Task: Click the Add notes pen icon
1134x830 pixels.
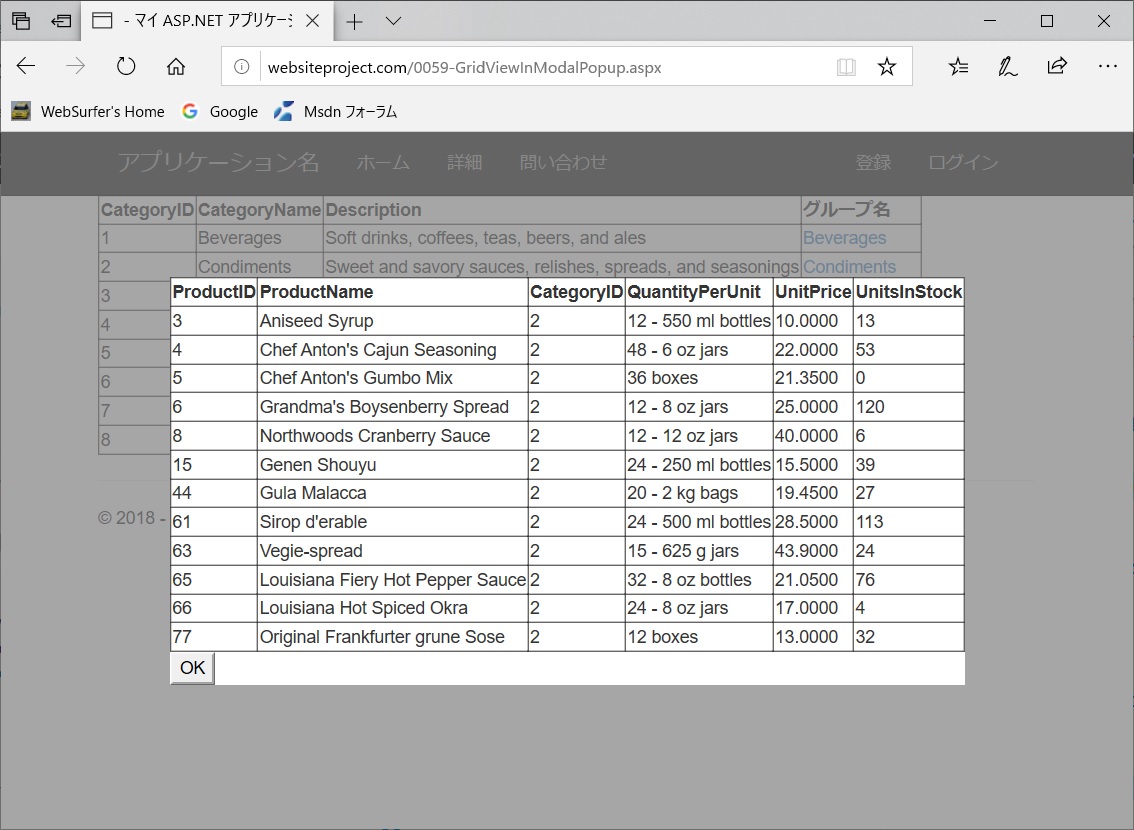Action: click(x=1007, y=67)
